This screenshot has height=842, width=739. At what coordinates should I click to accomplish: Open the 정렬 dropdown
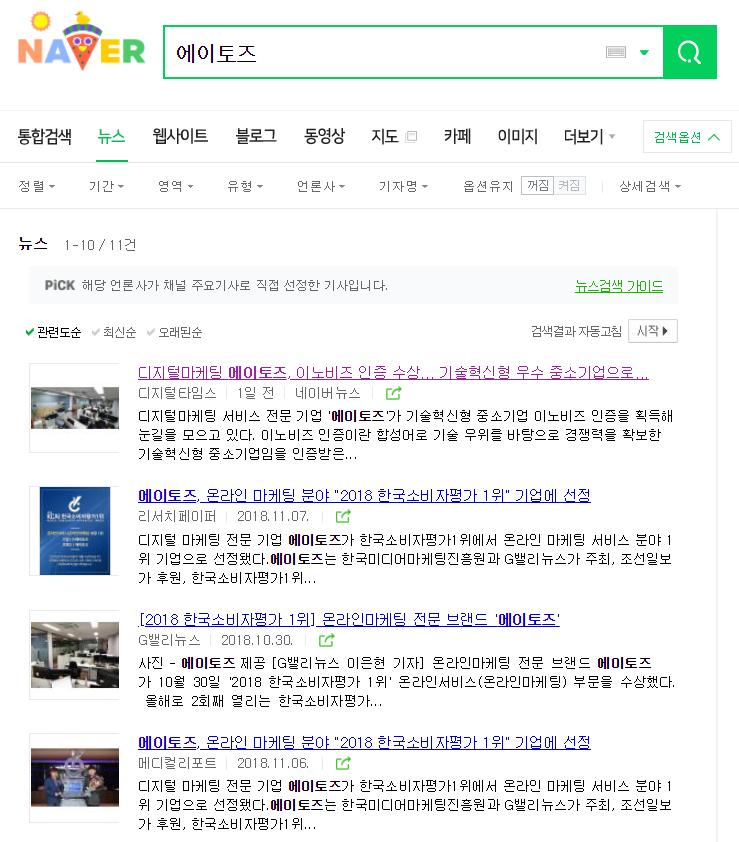point(37,186)
